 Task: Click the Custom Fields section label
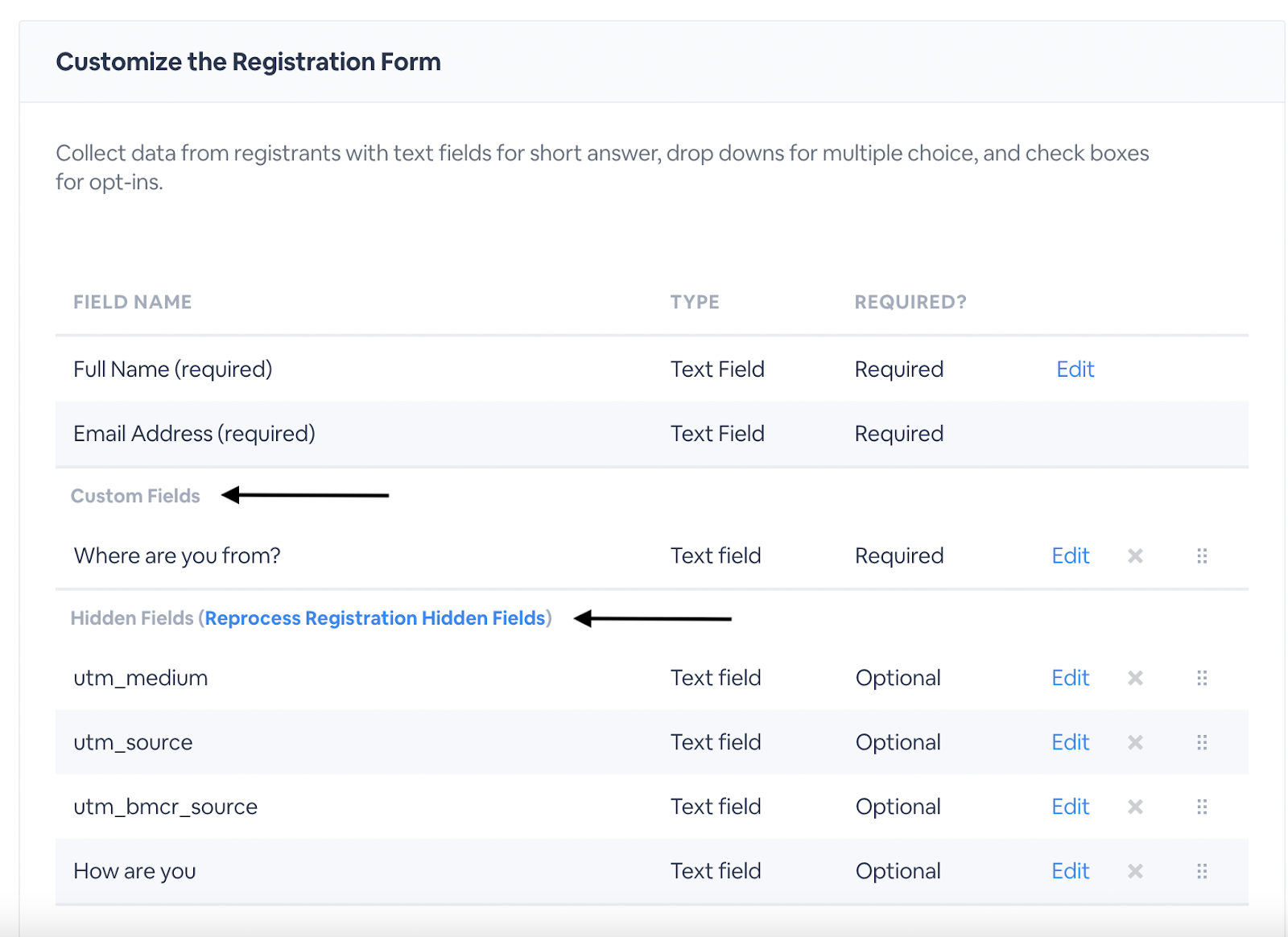click(135, 496)
